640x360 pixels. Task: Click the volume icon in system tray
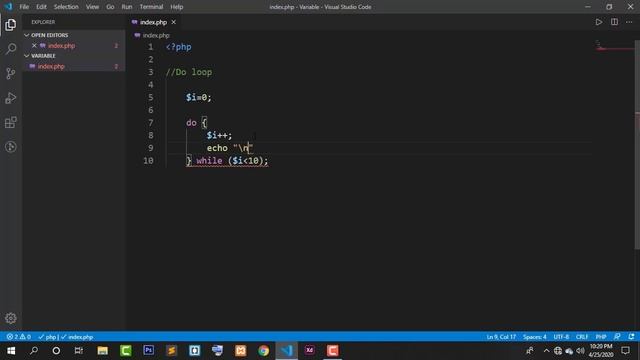click(580, 351)
